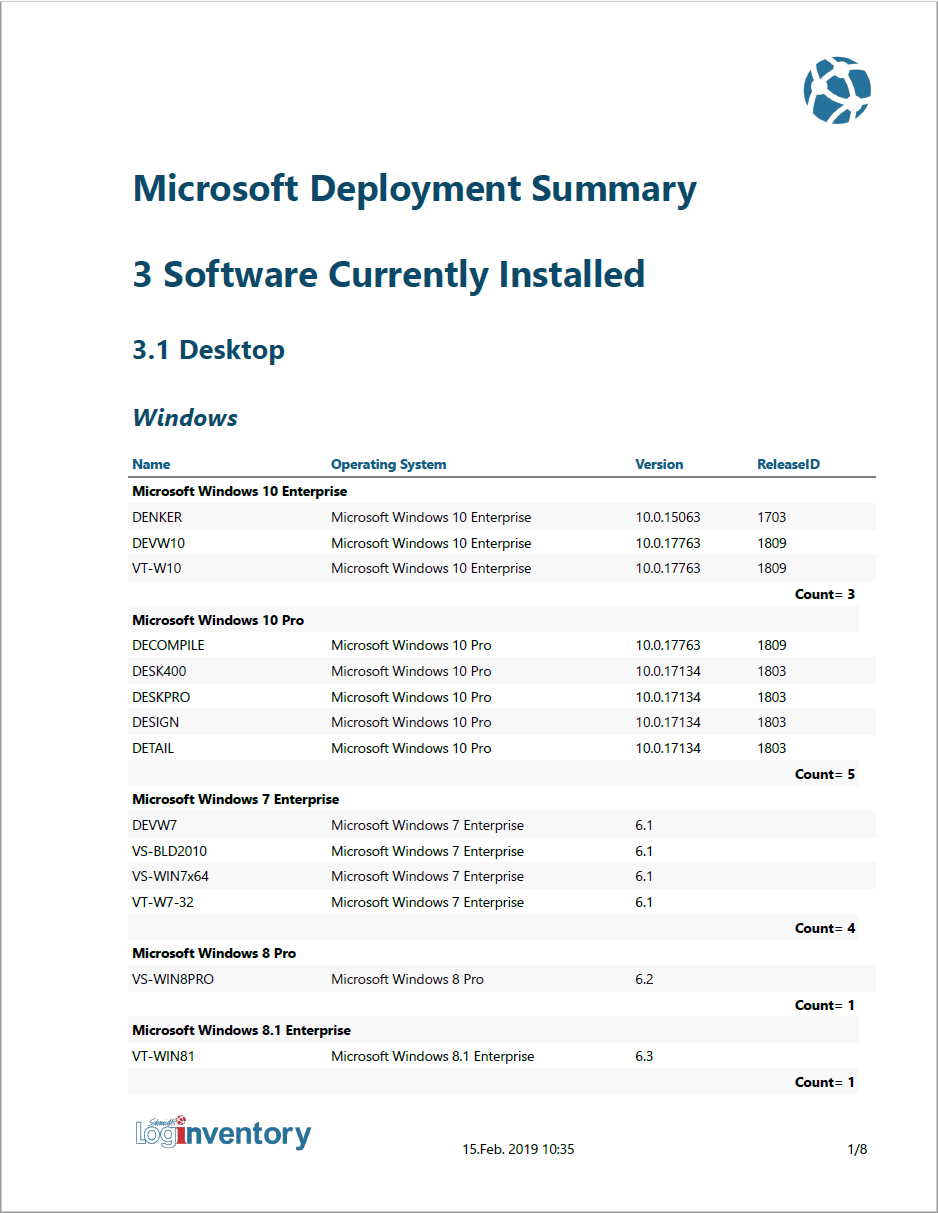
Task: Click the italic "Windows" subheading
Action: click(185, 417)
